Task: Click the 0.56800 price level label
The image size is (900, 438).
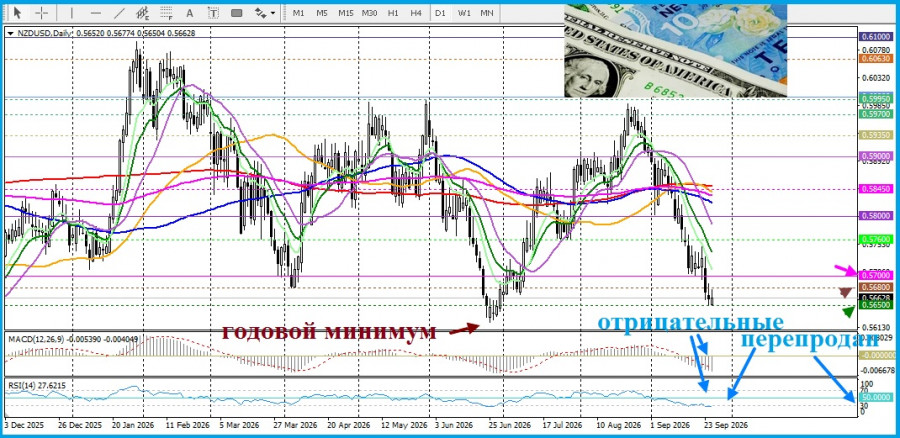Action: [x=875, y=287]
